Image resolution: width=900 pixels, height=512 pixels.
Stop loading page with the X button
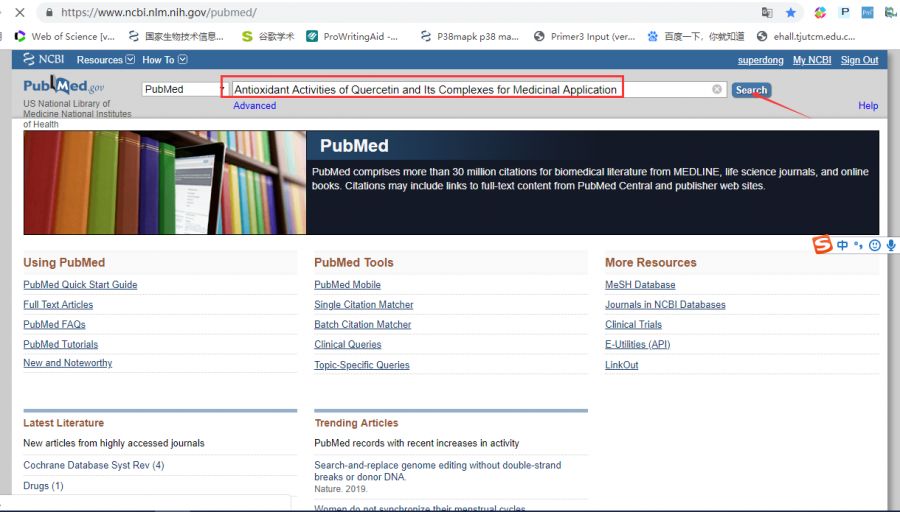click(19, 13)
